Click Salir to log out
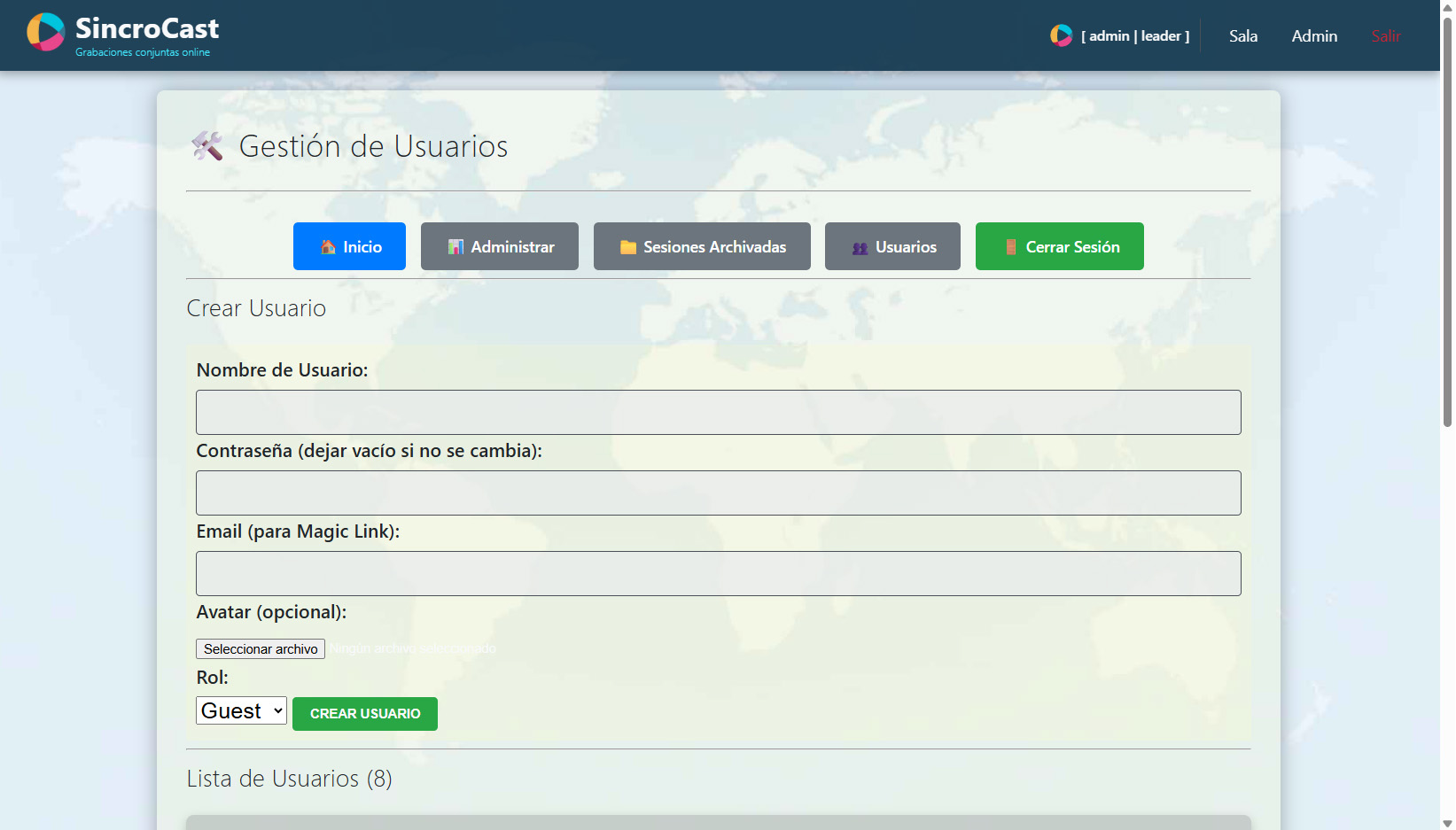Viewport: 1456px width, 830px height. coord(1385,35)
